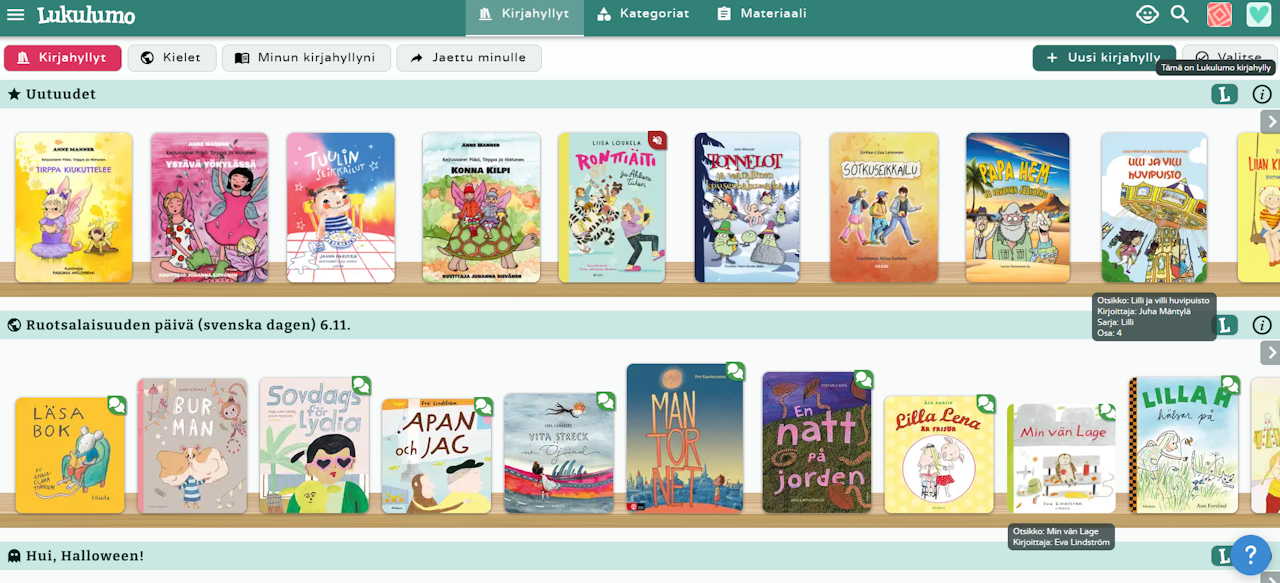Select the Kielet filter button
1280x583 pixels.
point(172,58)
